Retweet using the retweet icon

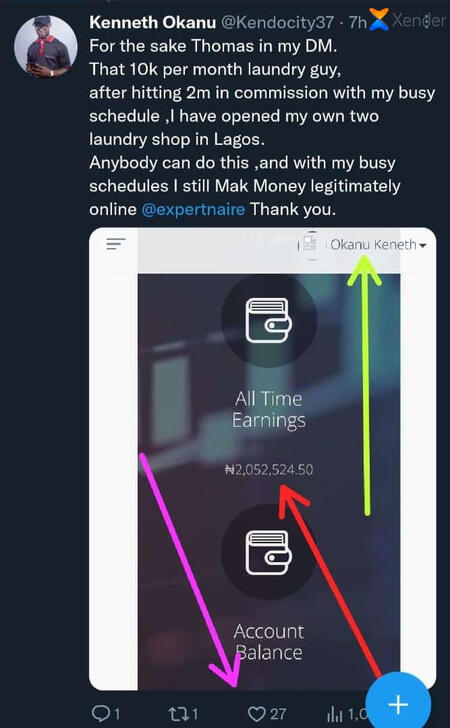click(x=177, y=713)
